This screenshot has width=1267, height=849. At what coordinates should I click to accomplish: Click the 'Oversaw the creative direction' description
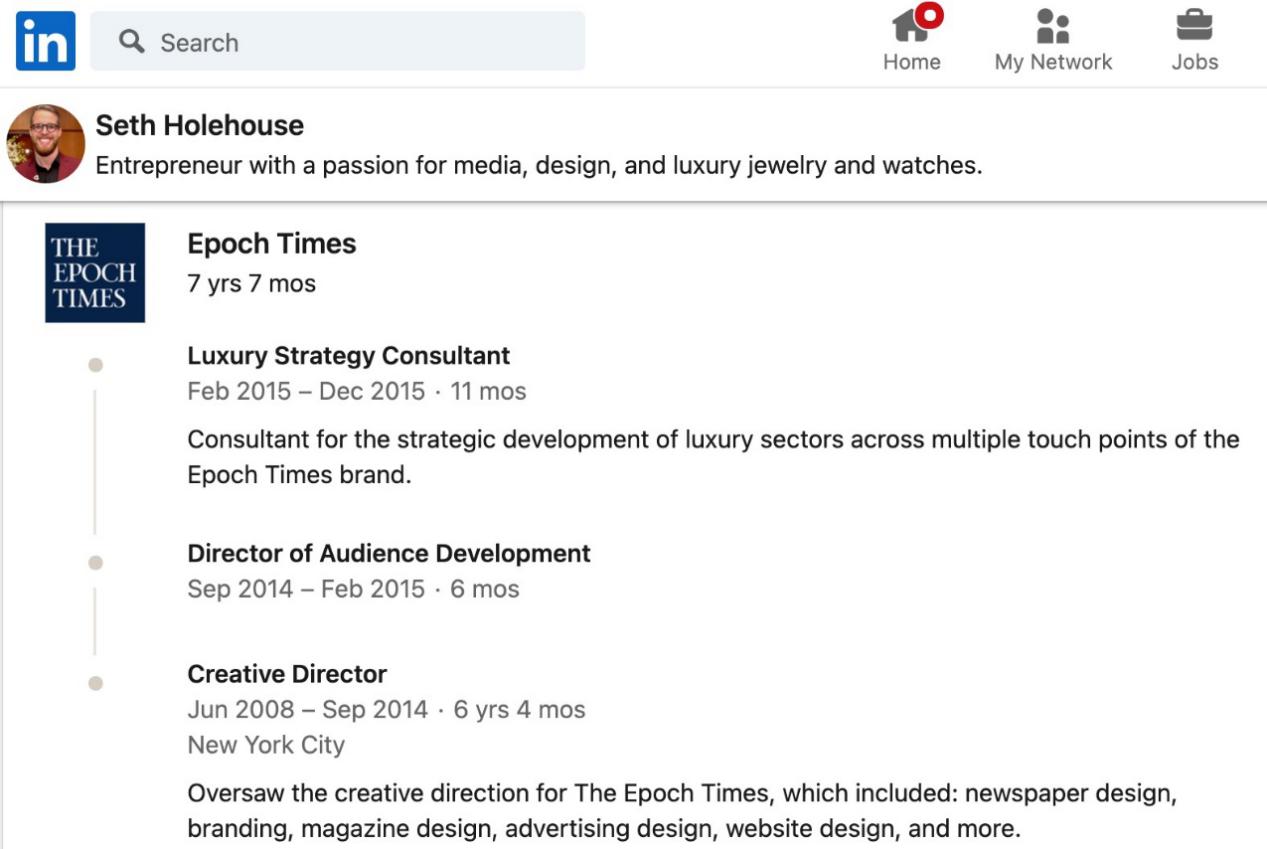682,812
